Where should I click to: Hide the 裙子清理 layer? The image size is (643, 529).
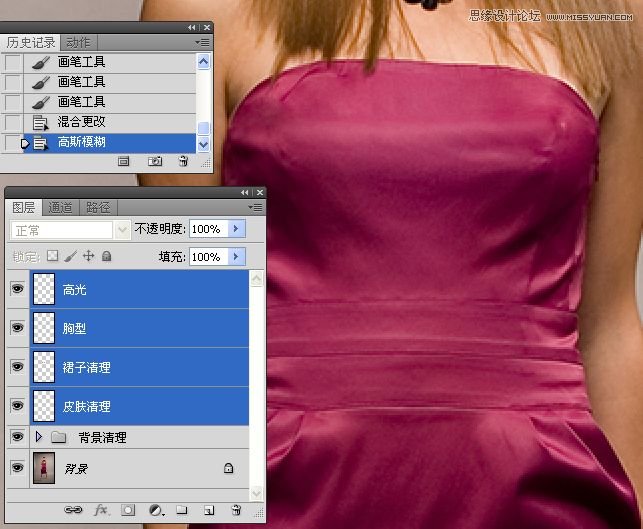pos(17,366)
